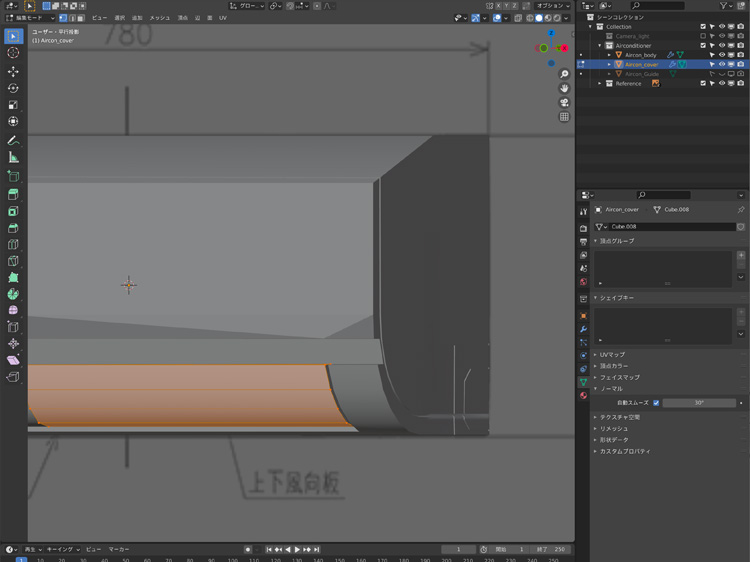The width and height of the screenshot is (750, 562).
Task: Collapse the Airconditioner collection in outliner
Action: tap(602, 45)
